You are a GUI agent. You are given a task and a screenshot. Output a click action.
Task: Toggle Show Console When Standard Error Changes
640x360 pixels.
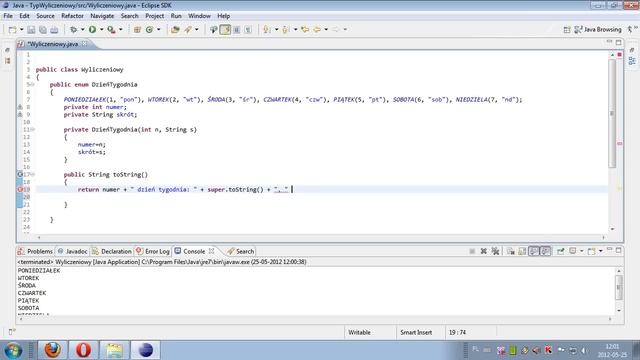coord(545,251)
